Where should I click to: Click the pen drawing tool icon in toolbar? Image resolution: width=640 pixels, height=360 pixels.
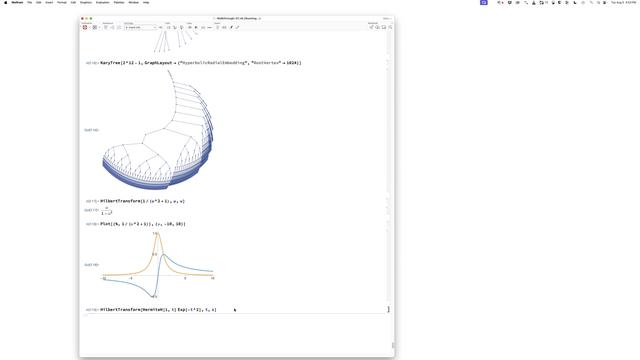point(231,27)
